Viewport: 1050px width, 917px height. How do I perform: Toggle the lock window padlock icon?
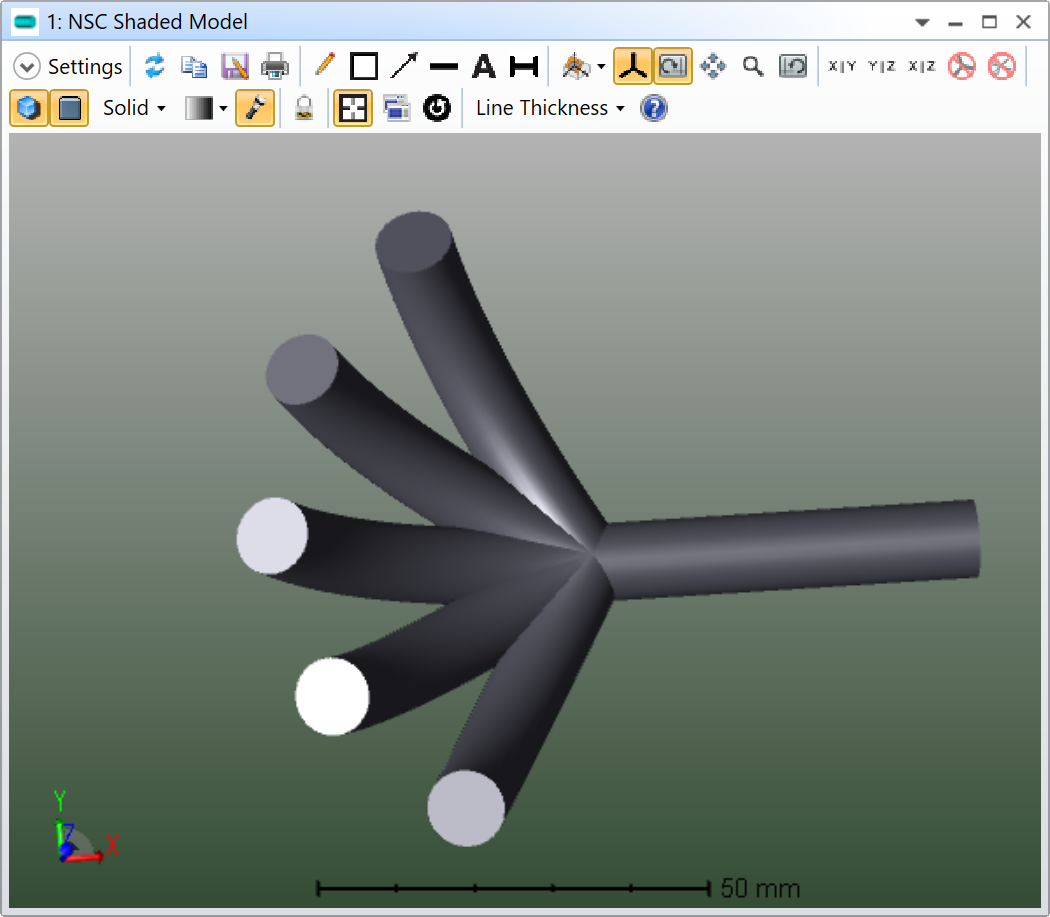click(x=304, y=108)
